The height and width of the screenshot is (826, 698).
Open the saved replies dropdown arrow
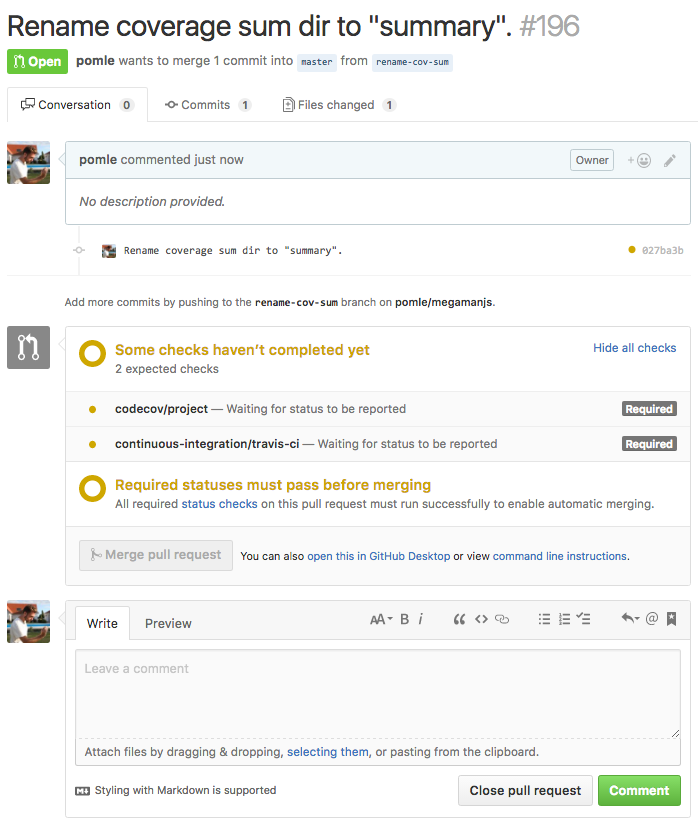[x=630, y=618]
